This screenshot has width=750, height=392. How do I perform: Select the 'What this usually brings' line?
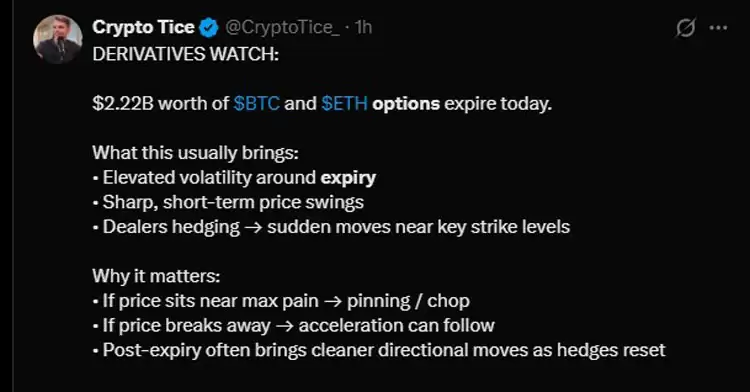(x=196, y=153)
